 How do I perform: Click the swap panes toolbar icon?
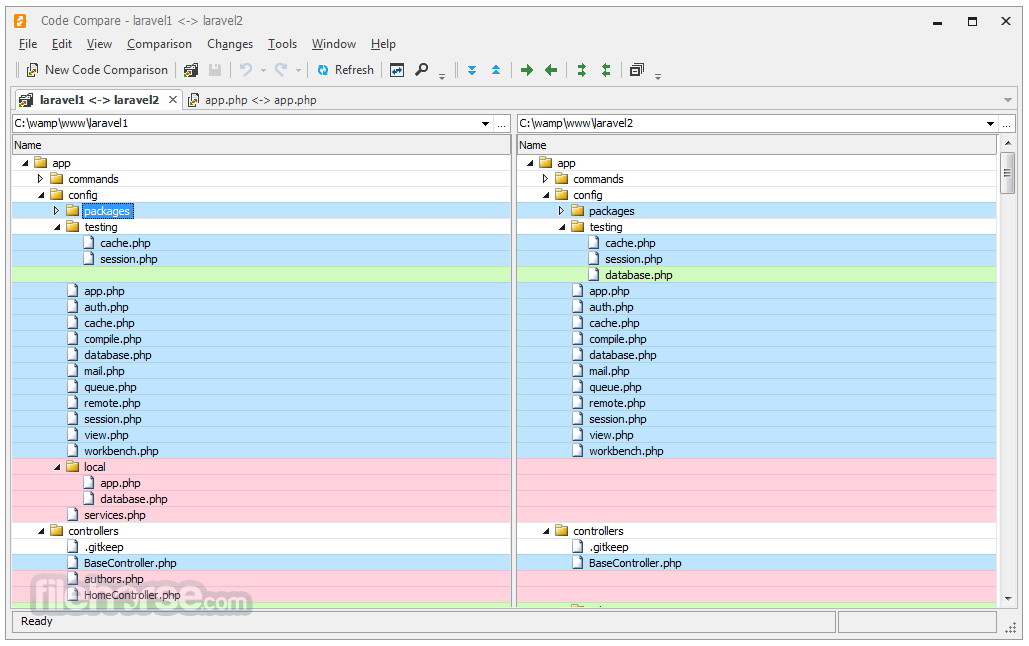click(x=397, y=70)
